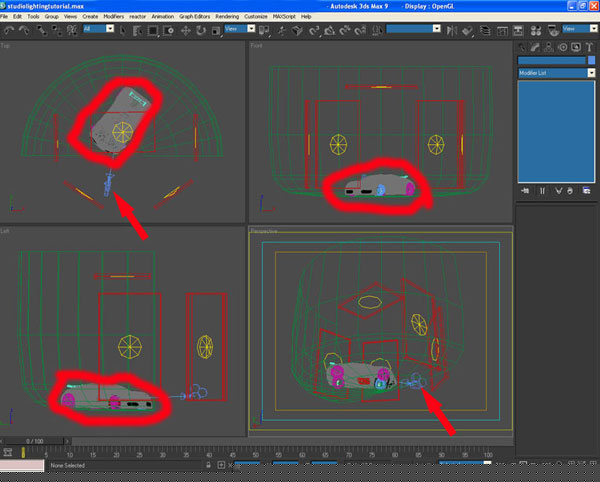600x482 pixels.
Task: Click Remove Modifier trash icon below stack
Action: [x=570, y=191]
